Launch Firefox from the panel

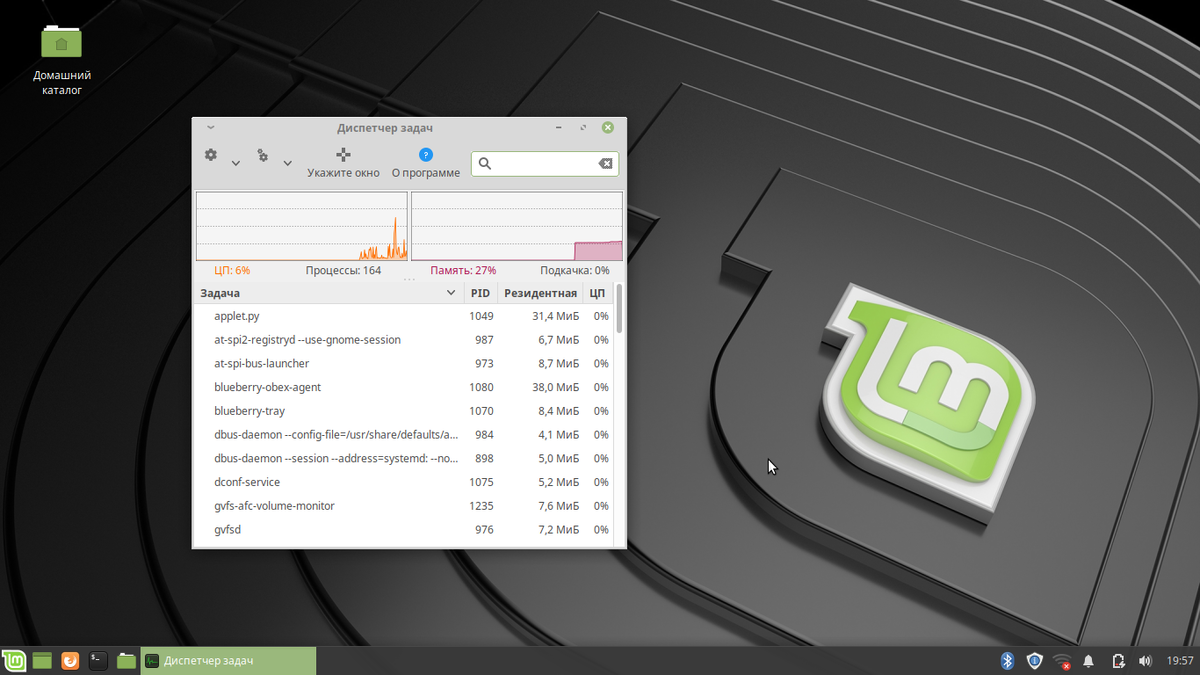click(x=69, y=660)
